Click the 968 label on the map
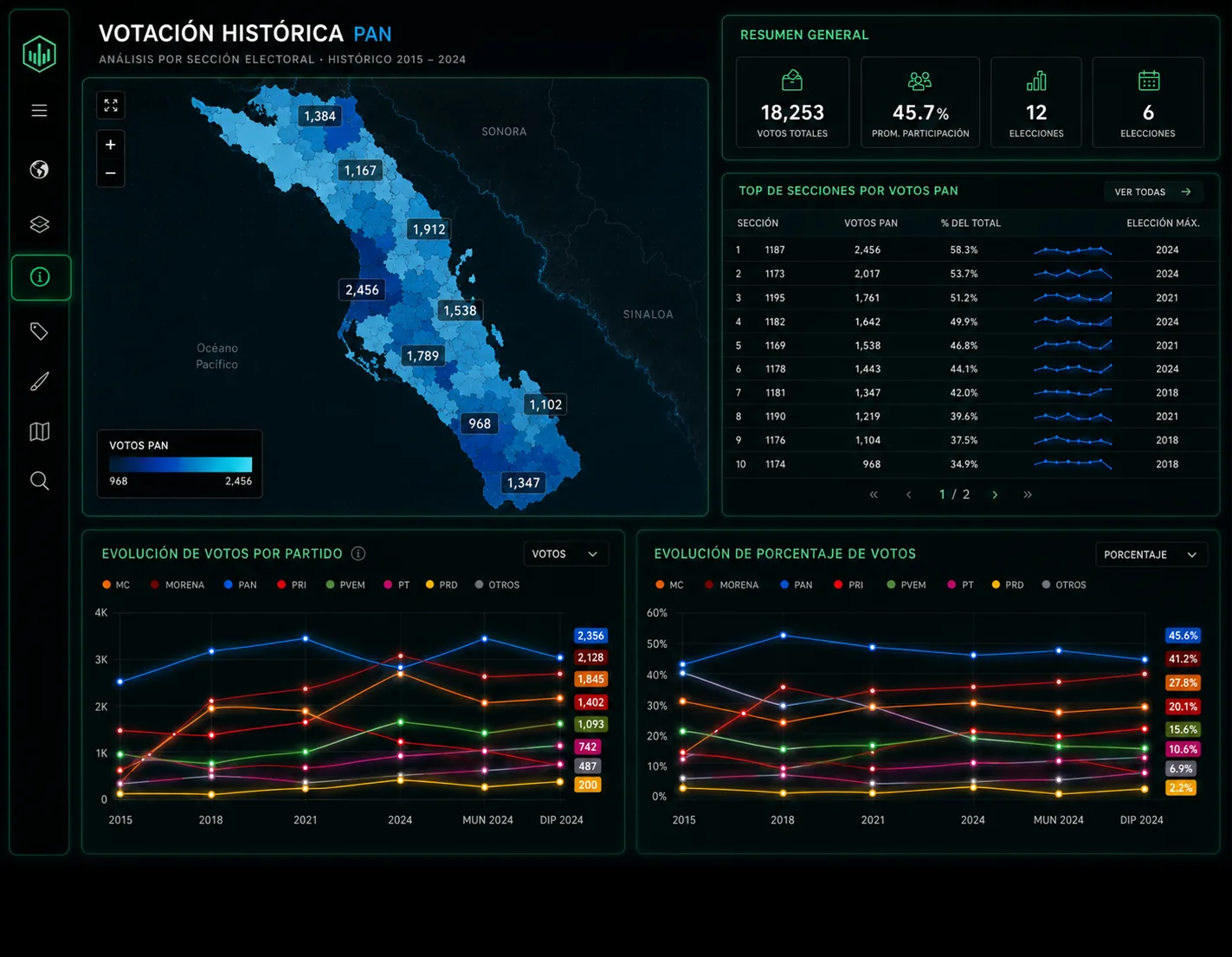Screen dimensions: 1232x957 tap(480, 424)
